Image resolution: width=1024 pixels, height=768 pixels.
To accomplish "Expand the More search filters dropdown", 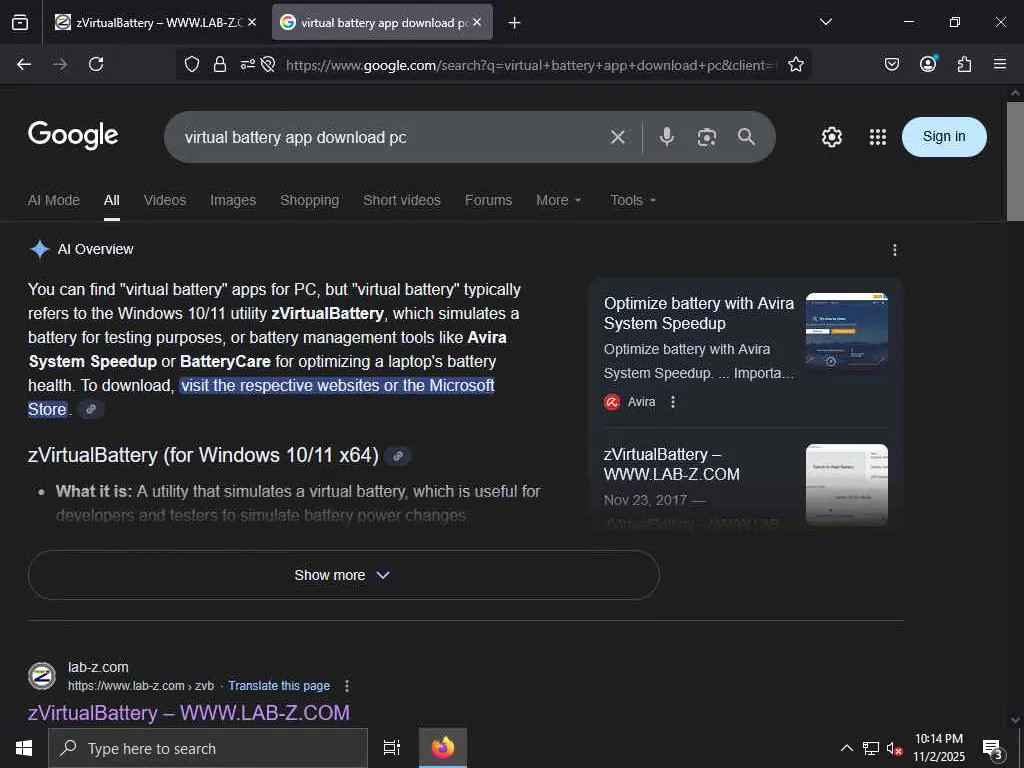I will click(x=558, y=200).
